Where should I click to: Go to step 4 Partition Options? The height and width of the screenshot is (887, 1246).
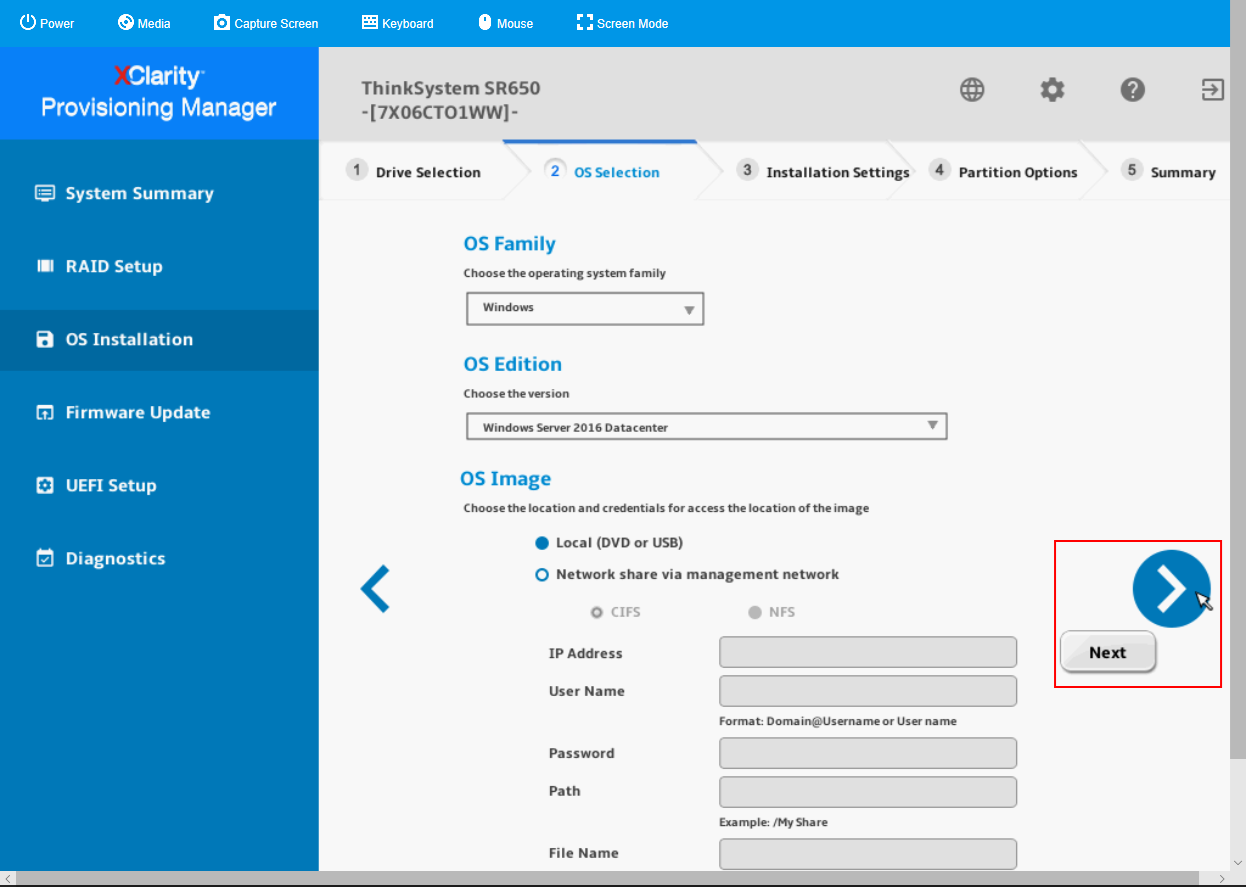pos(1004,171)
